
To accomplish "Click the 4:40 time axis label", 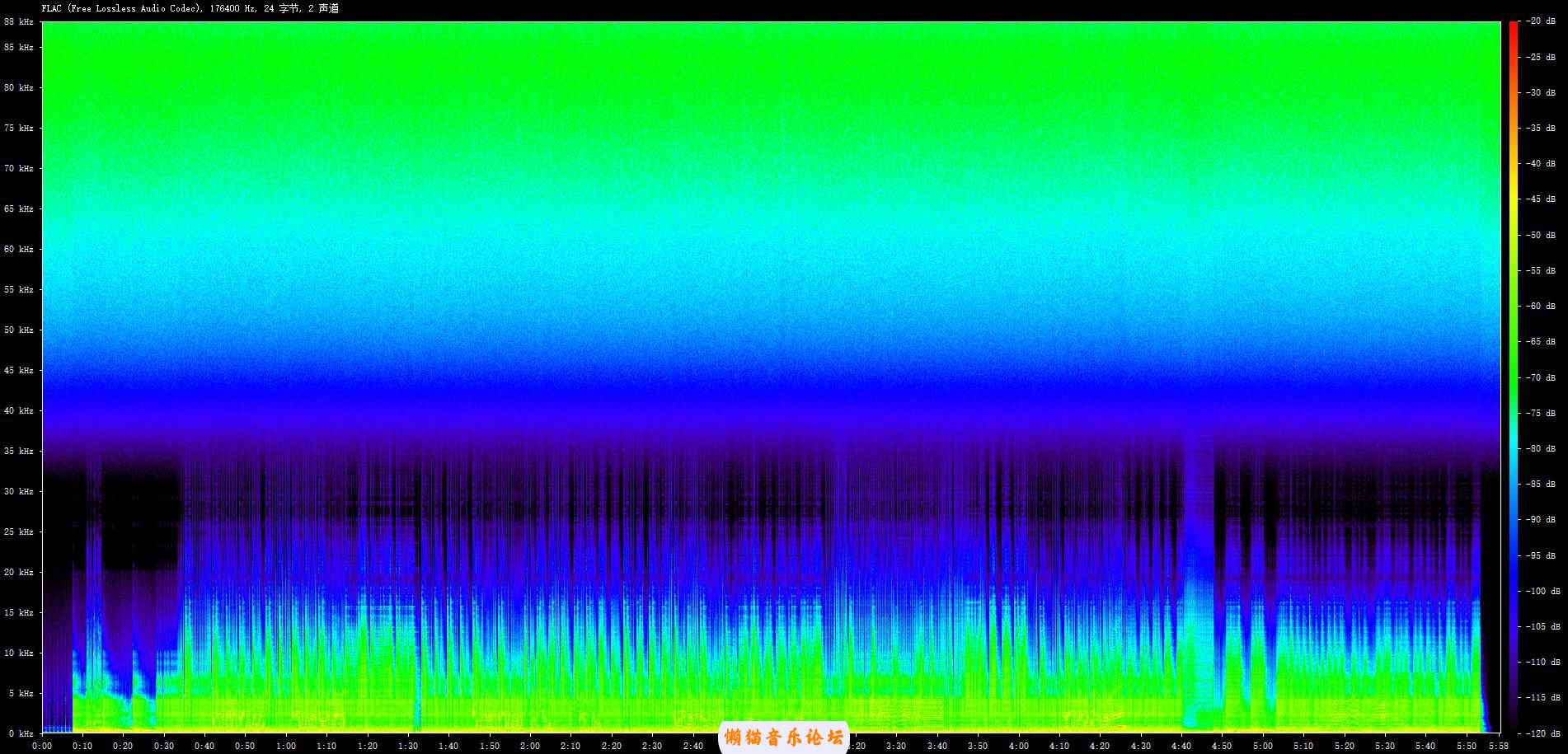I will [1181, 746].
